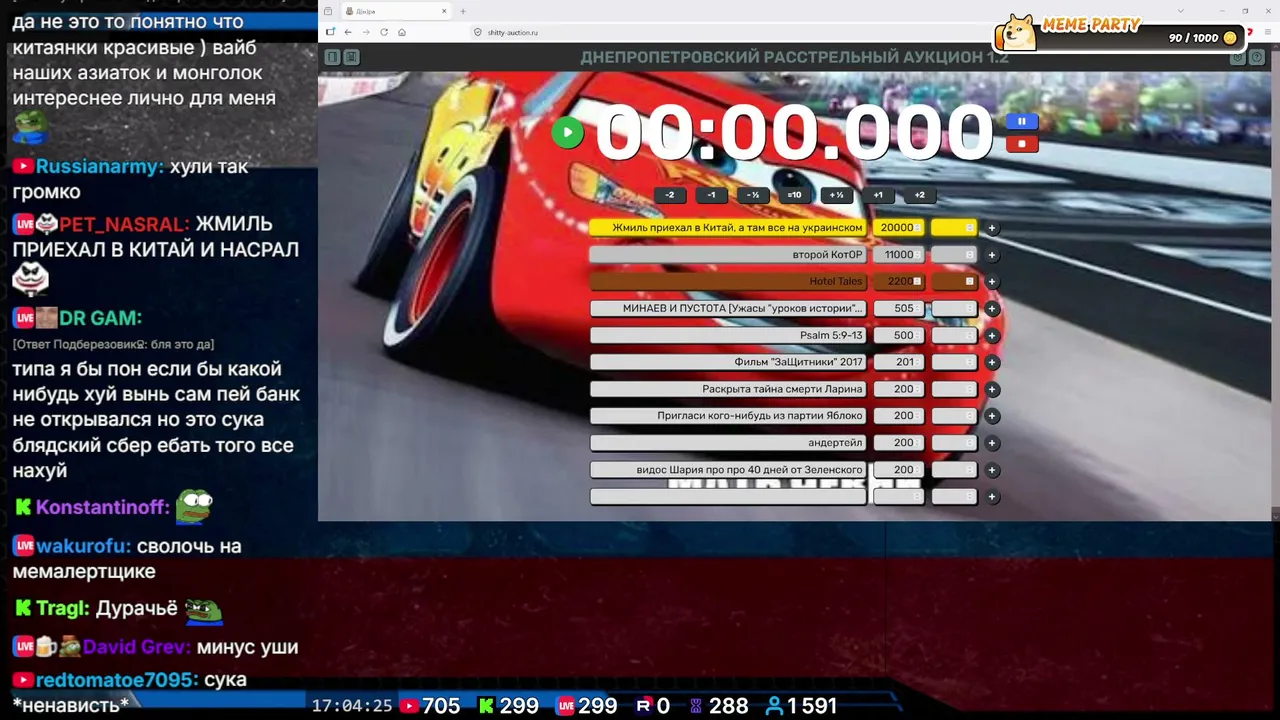The height and width of the screenshot is (720, 1280).
Task: Click the plus icon on the 'Psalm 5:9-13' row
Action: pyautogui.click(x=992, y=336)
